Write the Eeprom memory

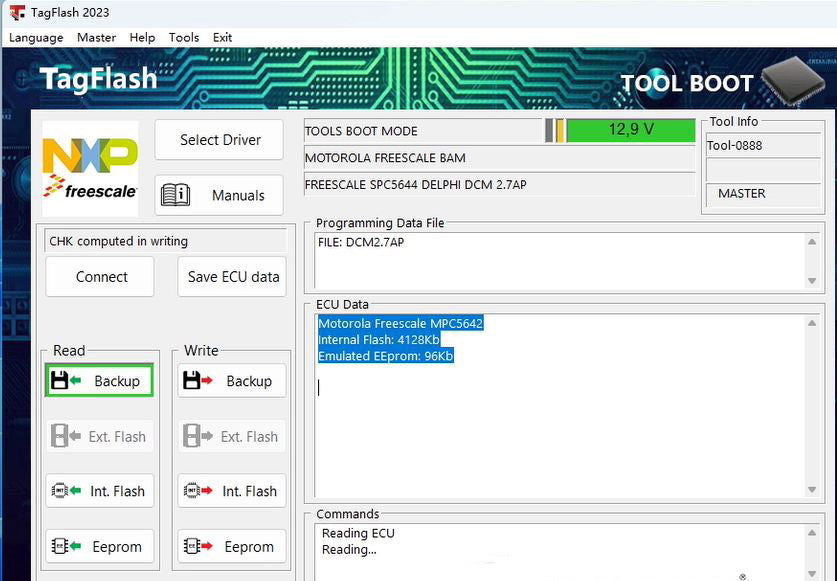[x=232, y=546]
